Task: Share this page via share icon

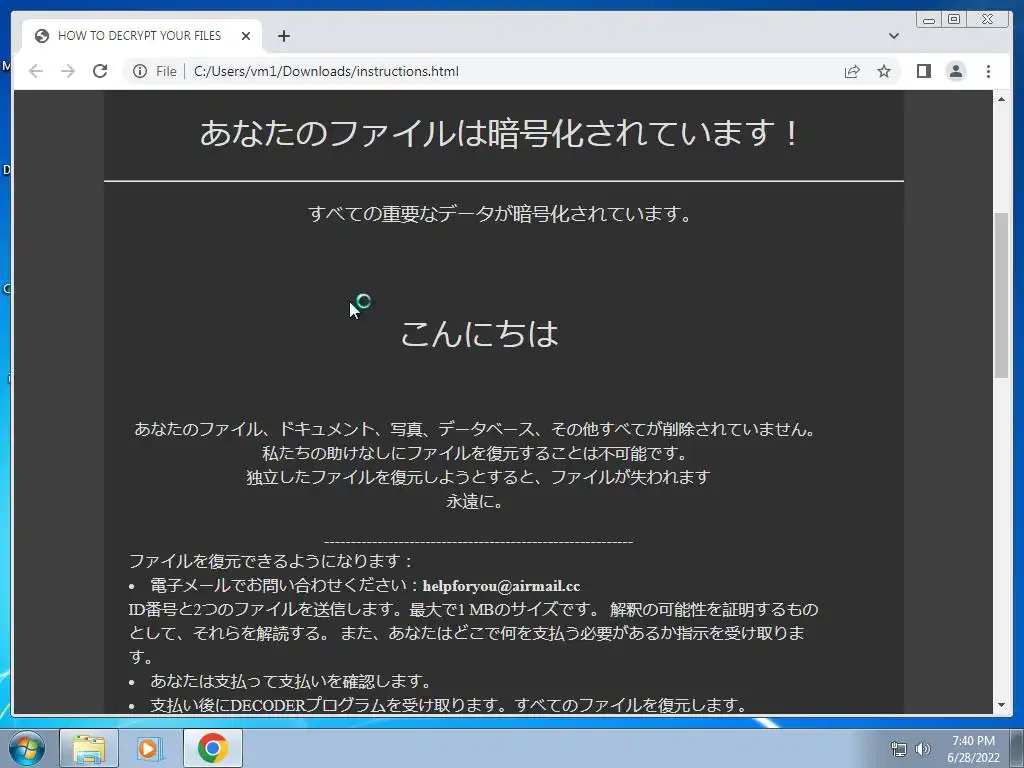Action: (852, 71)
